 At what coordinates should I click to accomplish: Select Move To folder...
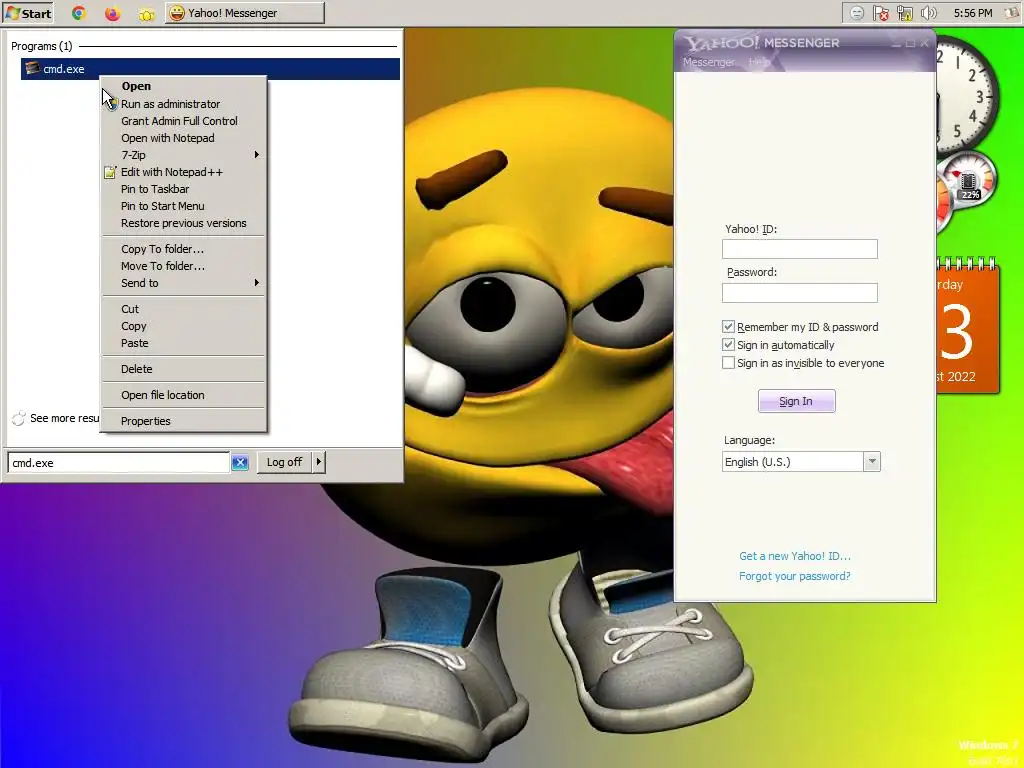click(184, 266)
